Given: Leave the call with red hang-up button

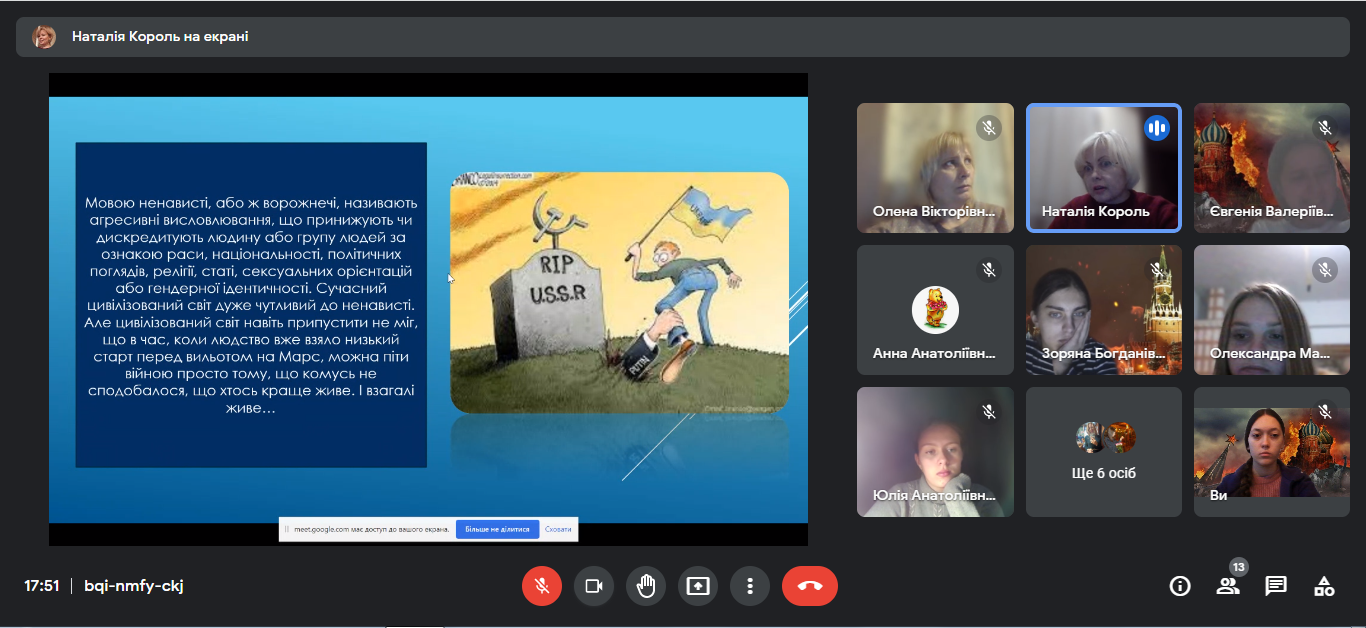Looking at the screenshot, I should pos(809,586).
